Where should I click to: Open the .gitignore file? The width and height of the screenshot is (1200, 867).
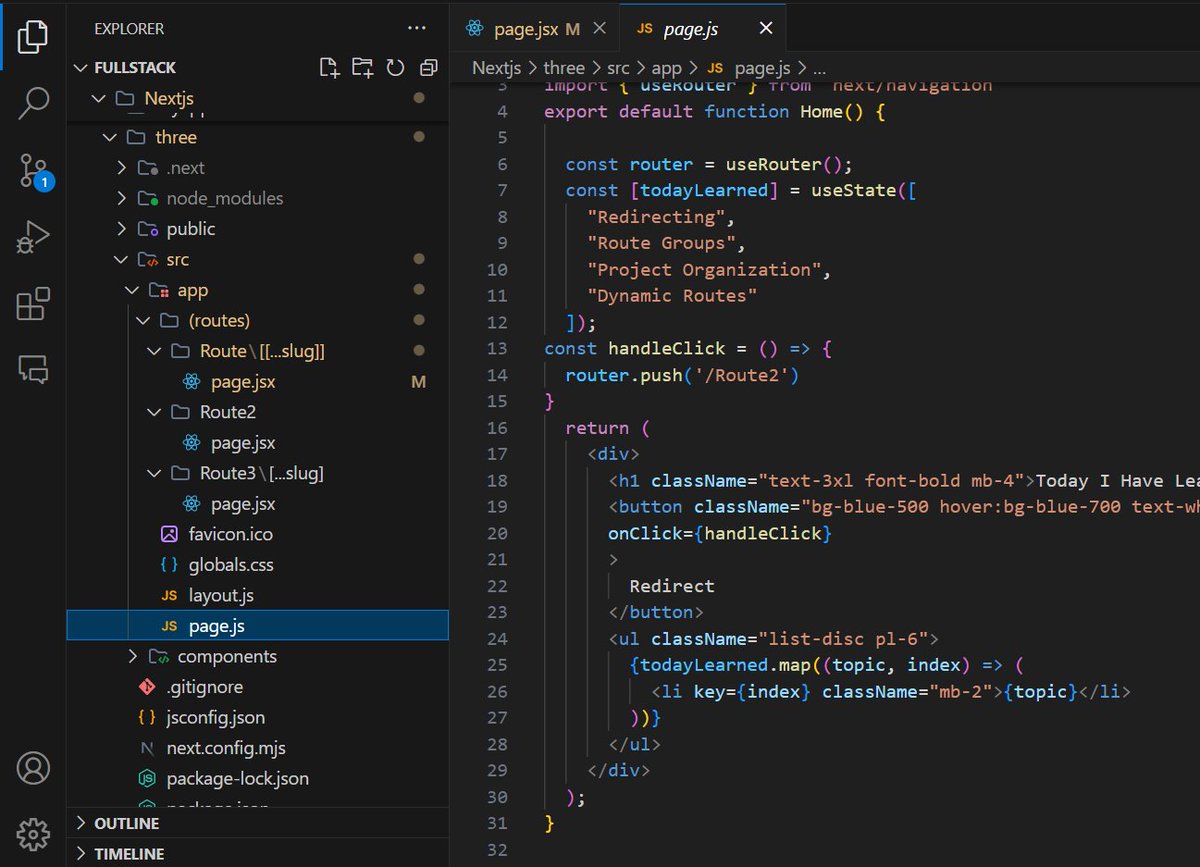(257, 687)
